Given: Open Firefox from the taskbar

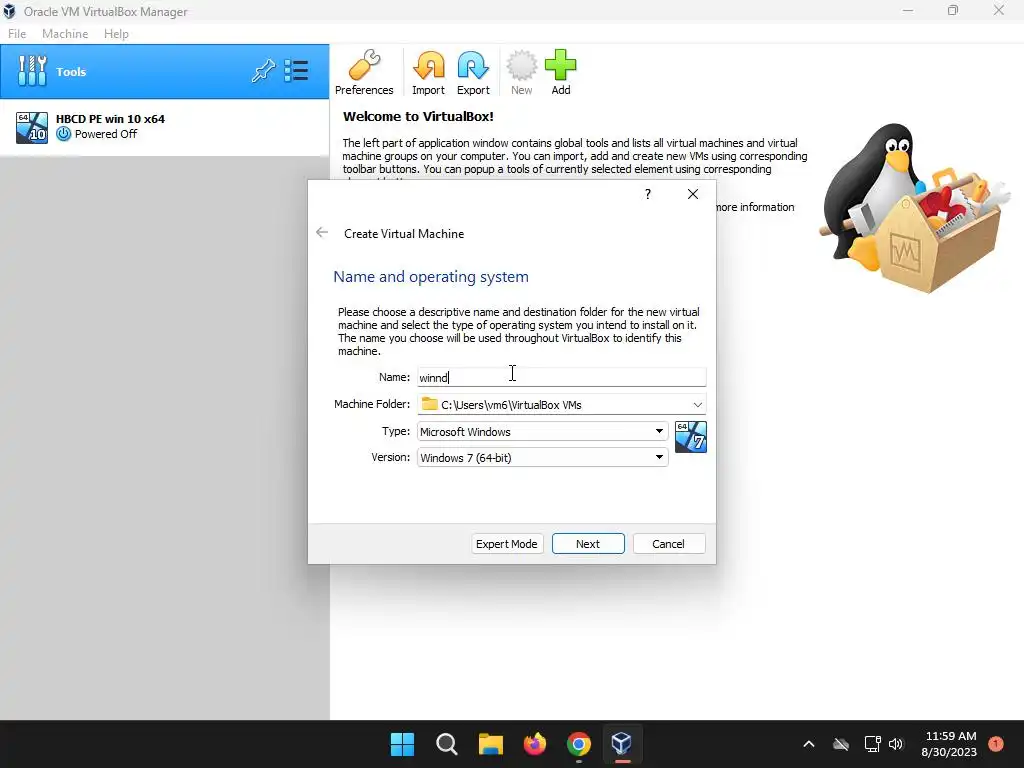Looking at the screenshot, I should 535,744.
